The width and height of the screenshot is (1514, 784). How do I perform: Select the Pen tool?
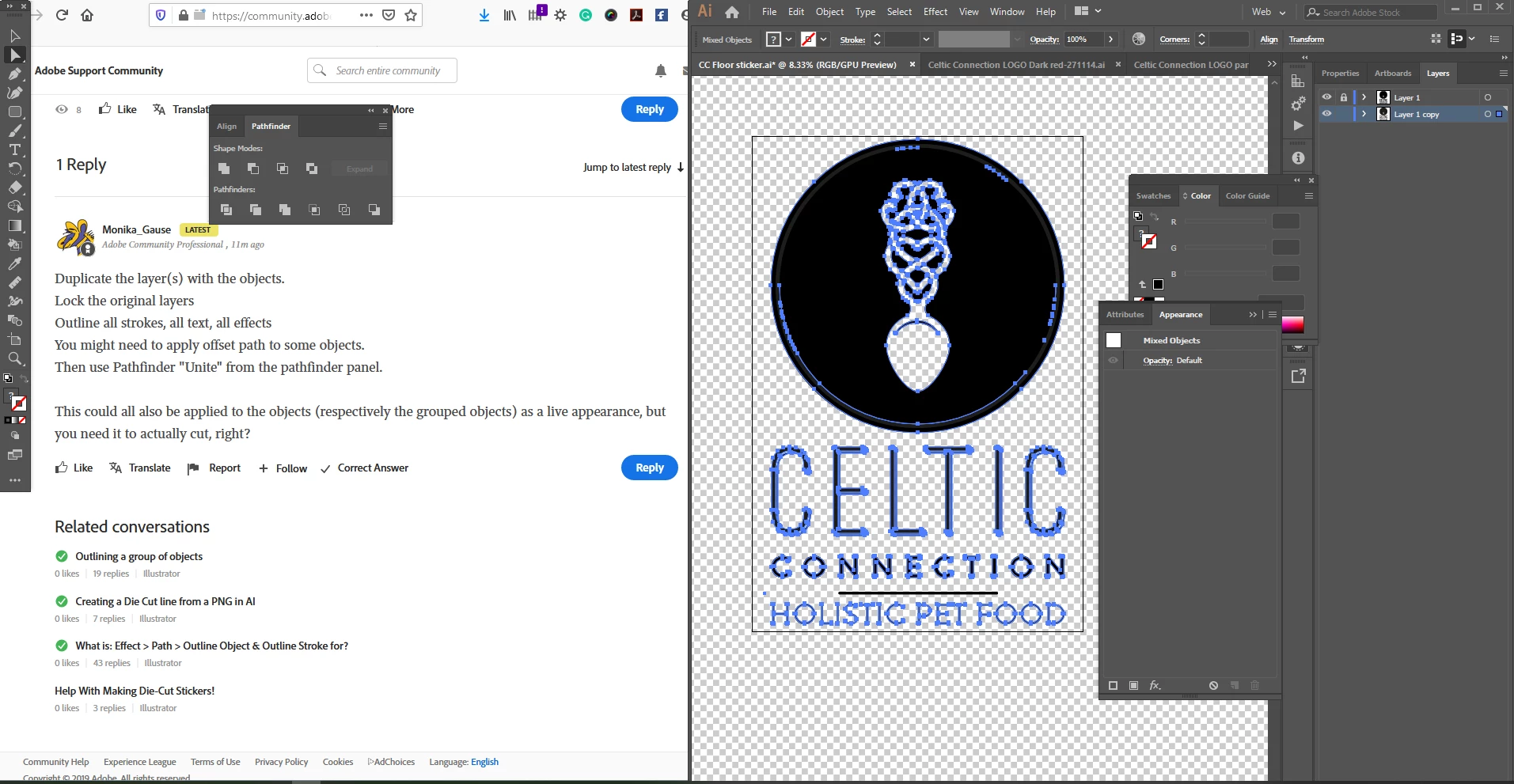point(15,74)
